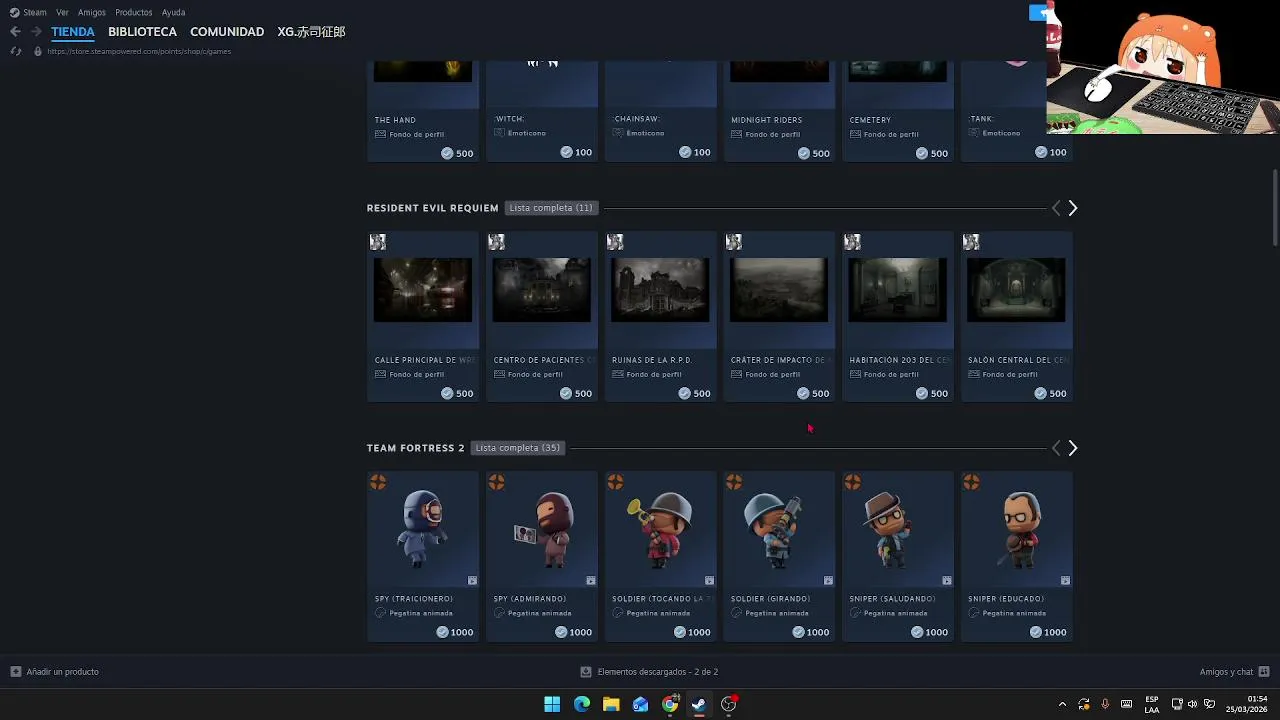Image resolution: width=1280 pixels, height=720 pixels.
Task: Open the Ayuda menu
Action: 173,12
